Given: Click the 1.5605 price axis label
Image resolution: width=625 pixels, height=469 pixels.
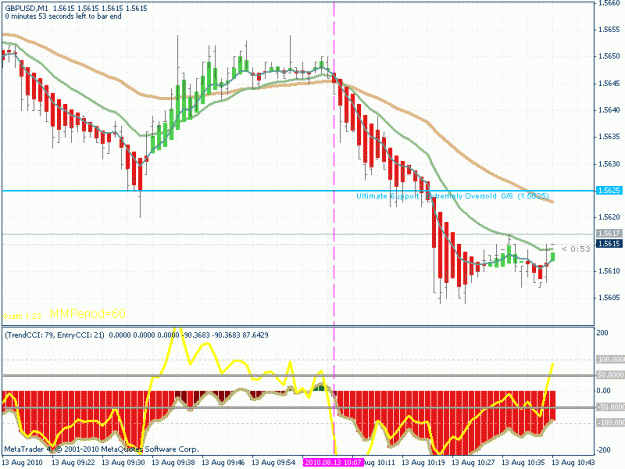Looking at the screenshot, I should pyautogui.click(x=609, y=298).
